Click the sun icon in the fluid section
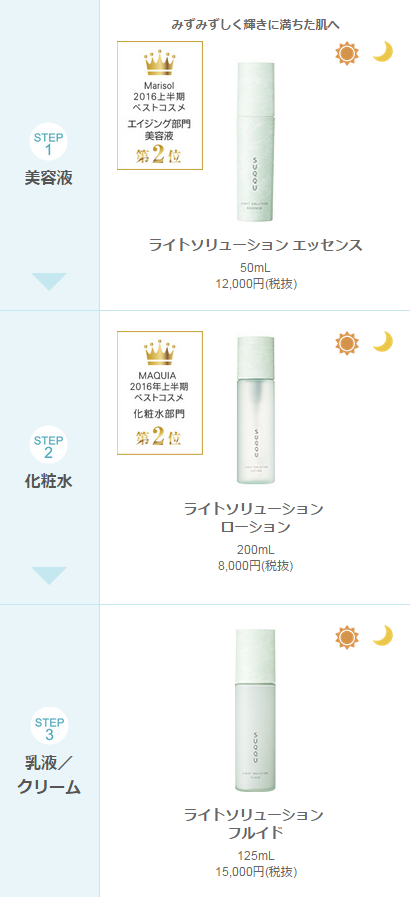The width and height of the screenshot is (410, 897). (347, 637)
